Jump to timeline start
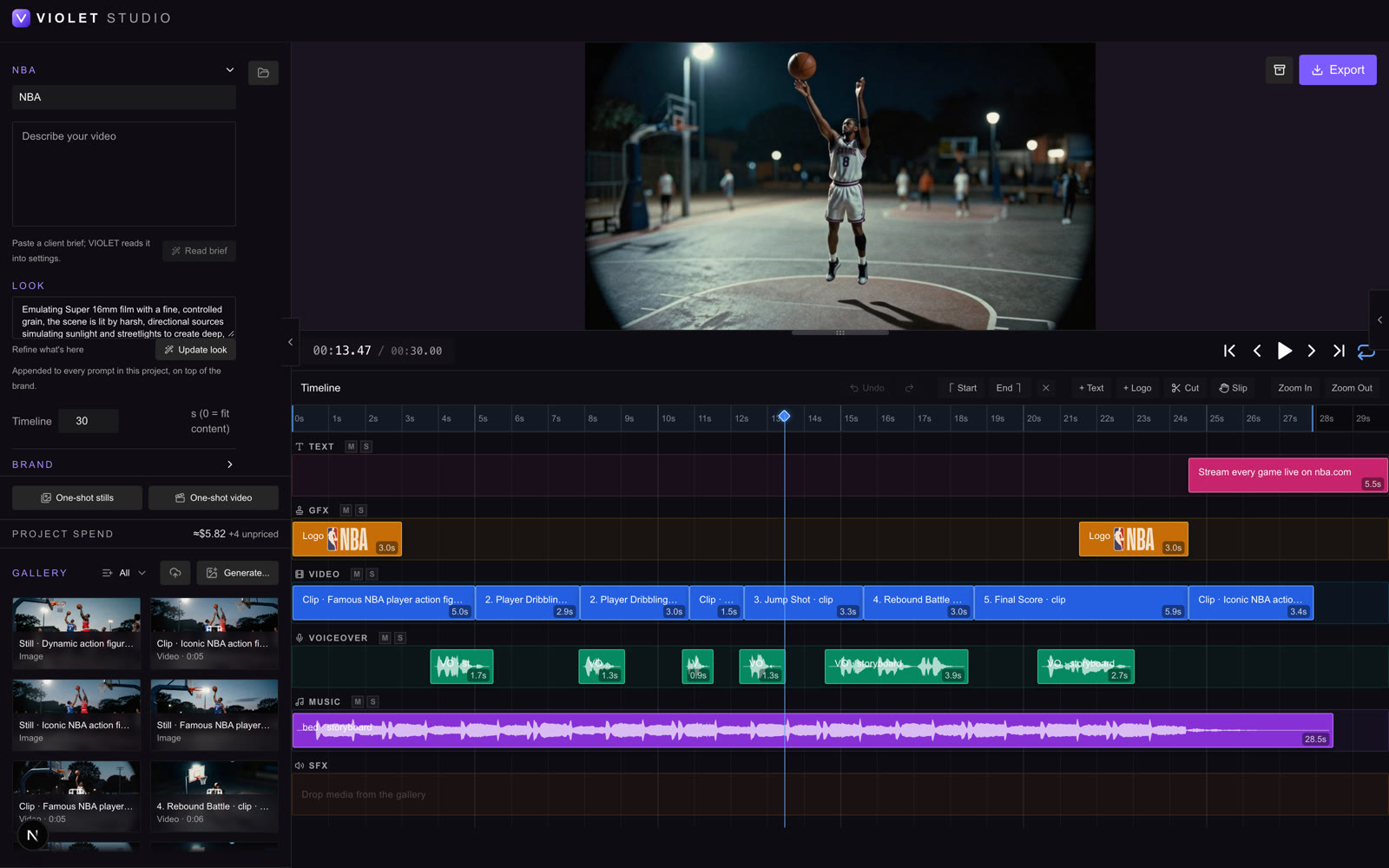Viewport: 1389px width, 868px height. [x=1229, y=351]
